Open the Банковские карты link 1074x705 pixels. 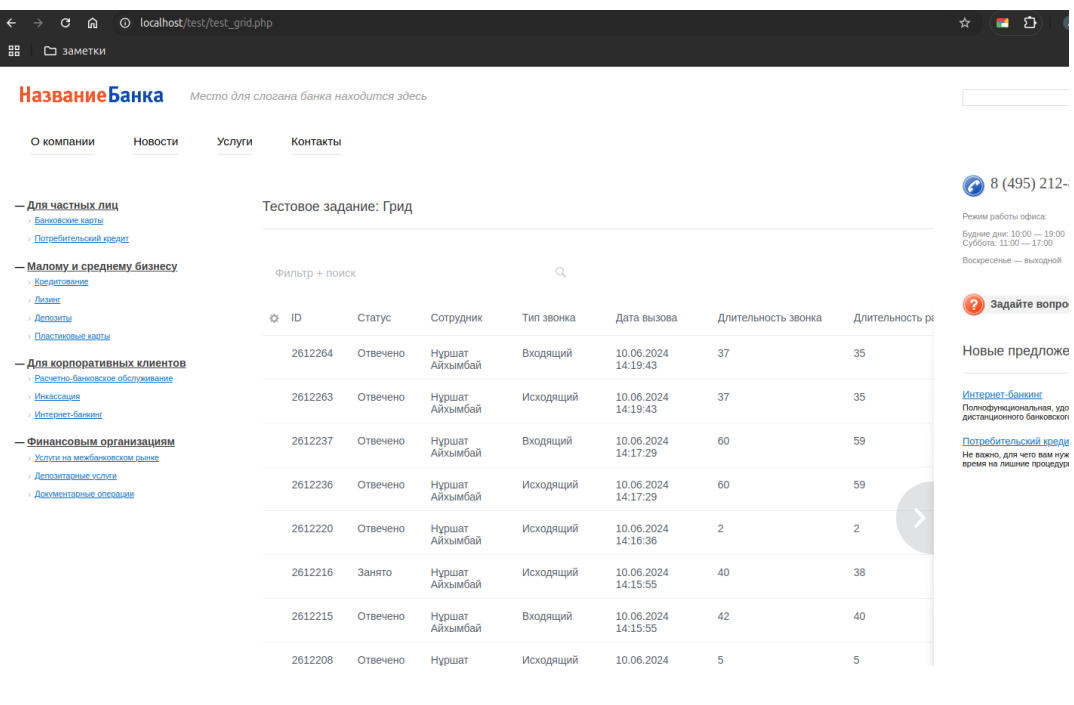click(x=69, y=220)
